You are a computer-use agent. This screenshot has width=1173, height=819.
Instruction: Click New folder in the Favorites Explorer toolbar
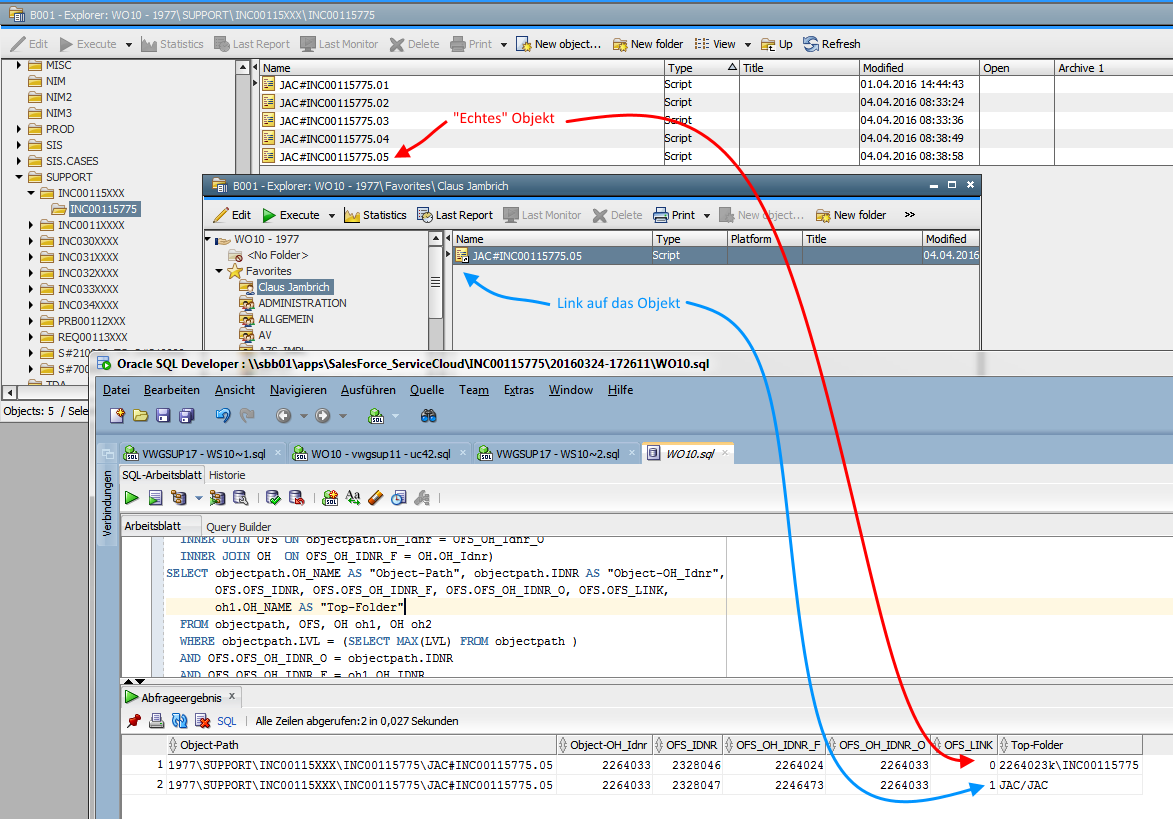click(851, 215)
